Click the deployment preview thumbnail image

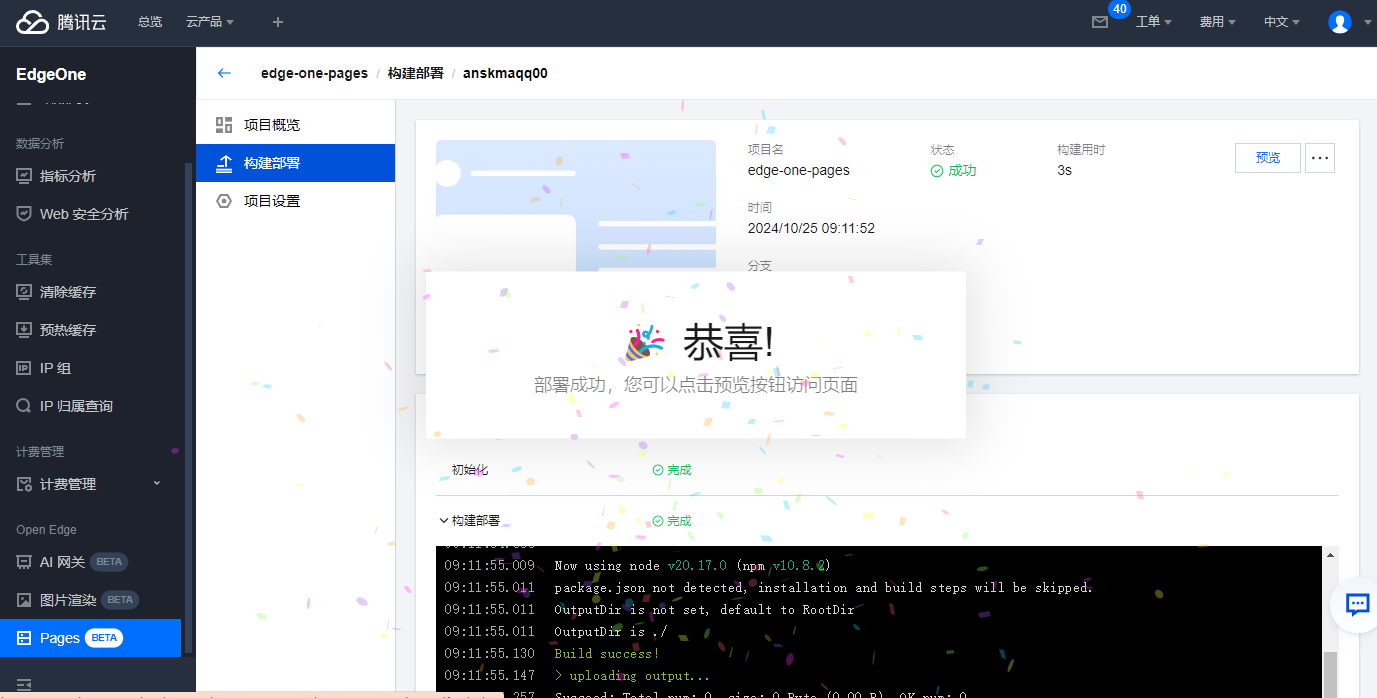576,205
